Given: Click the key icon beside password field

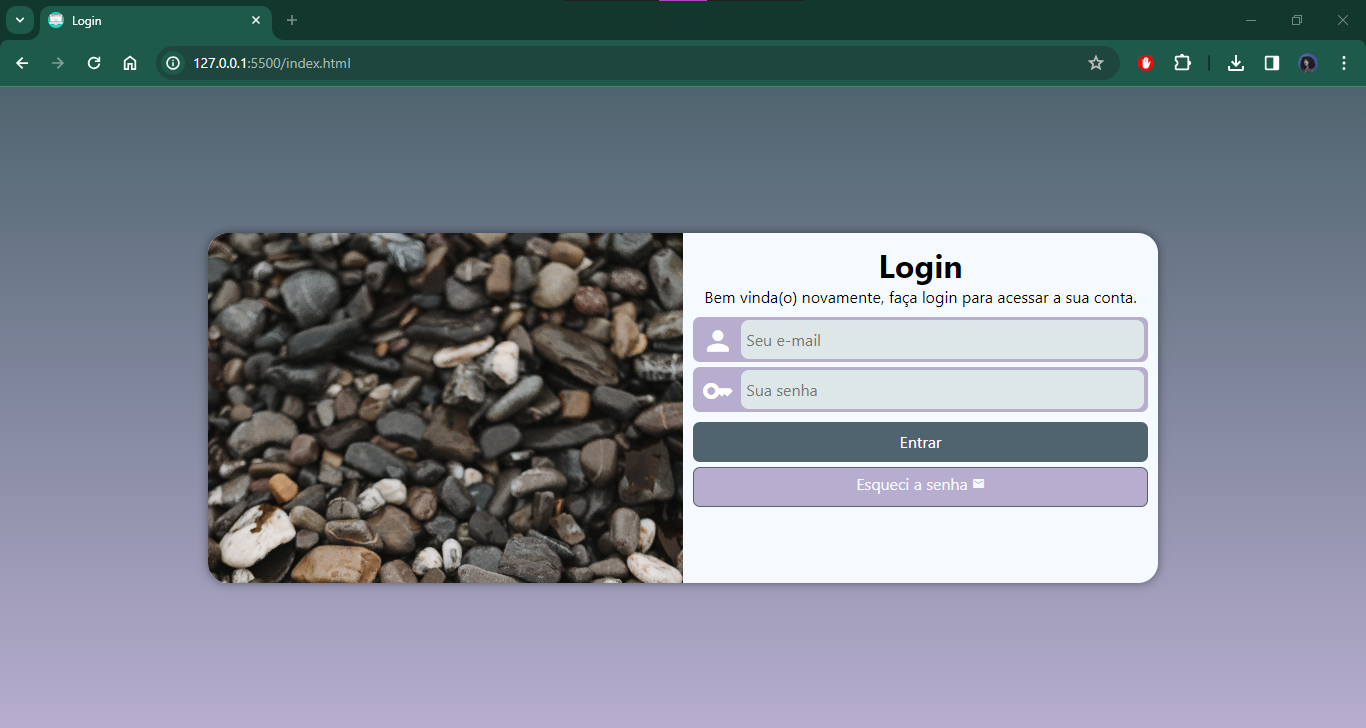Looking at the screenshot, I should 717,390.
